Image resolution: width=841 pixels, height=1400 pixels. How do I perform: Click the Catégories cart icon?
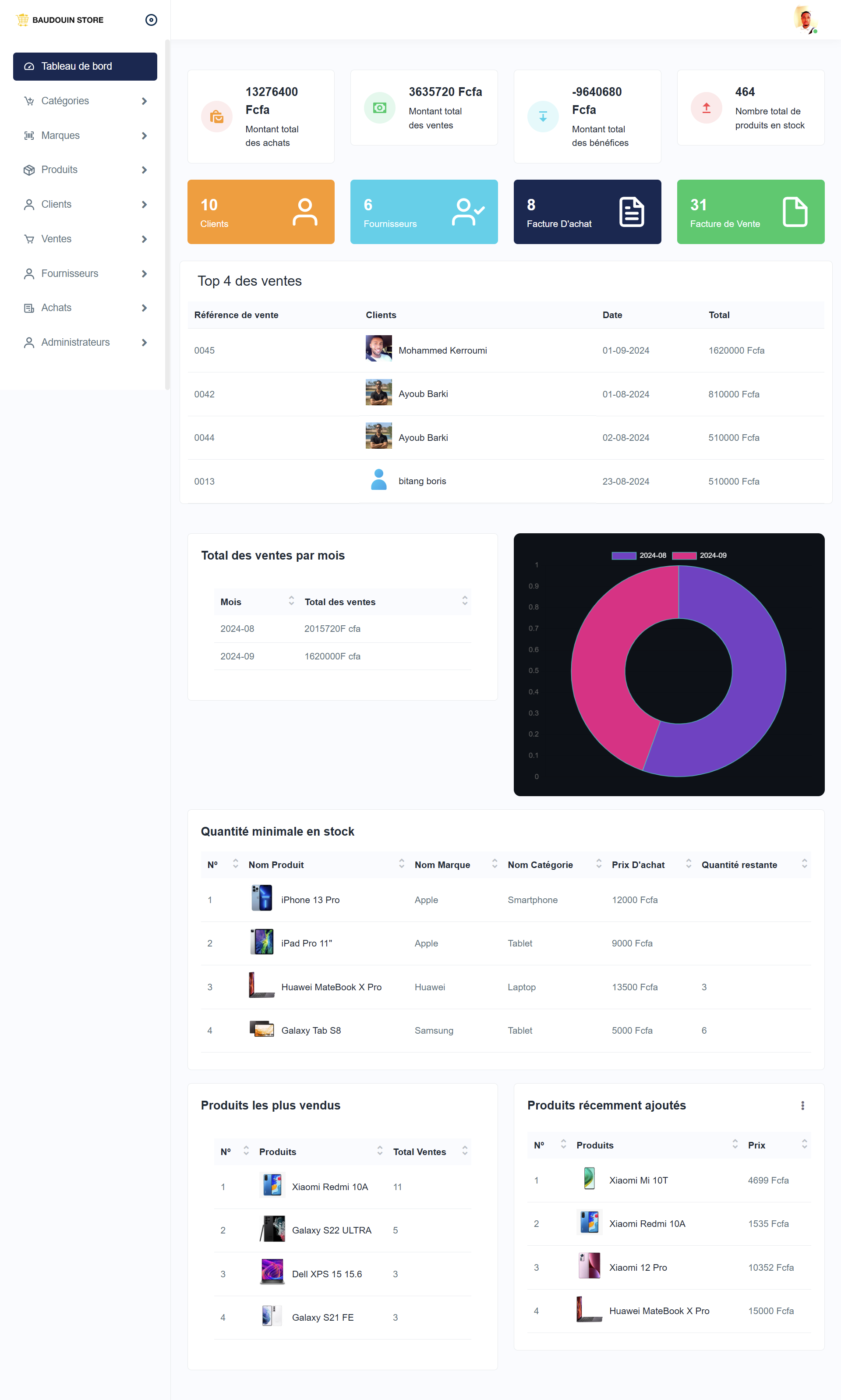[29, 101]
